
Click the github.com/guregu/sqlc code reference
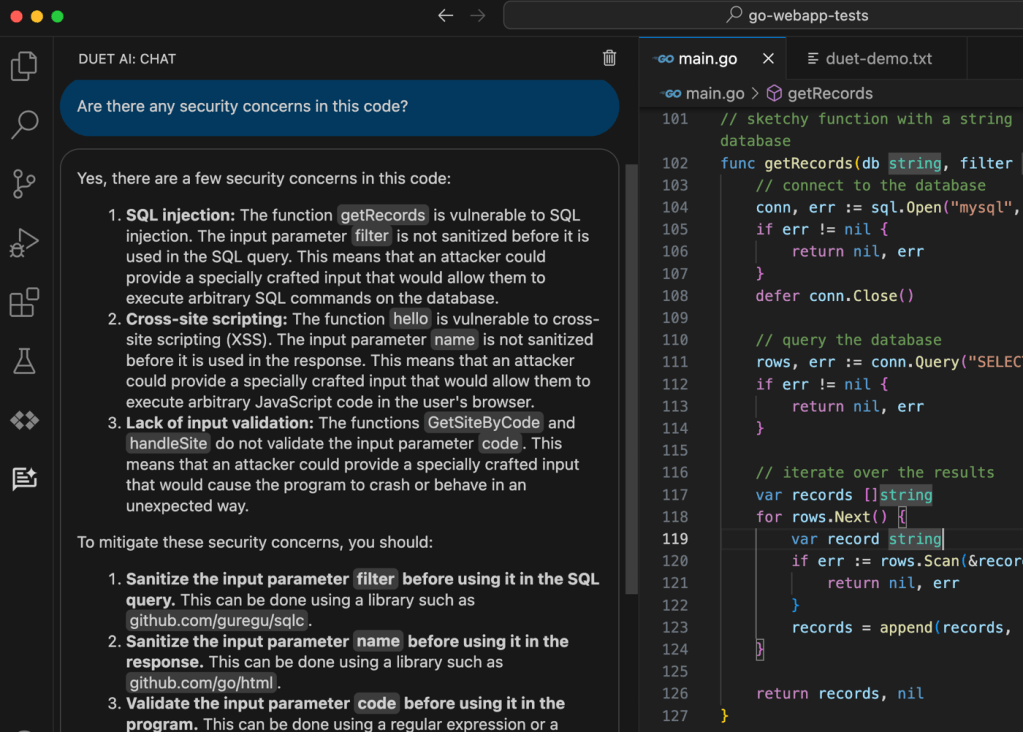(217, 621)
